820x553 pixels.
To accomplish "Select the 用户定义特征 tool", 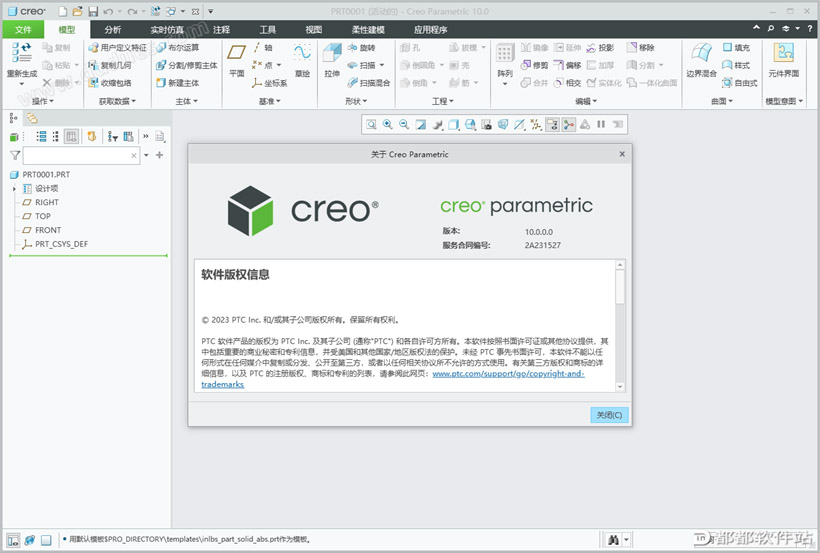I will (117, 48).
